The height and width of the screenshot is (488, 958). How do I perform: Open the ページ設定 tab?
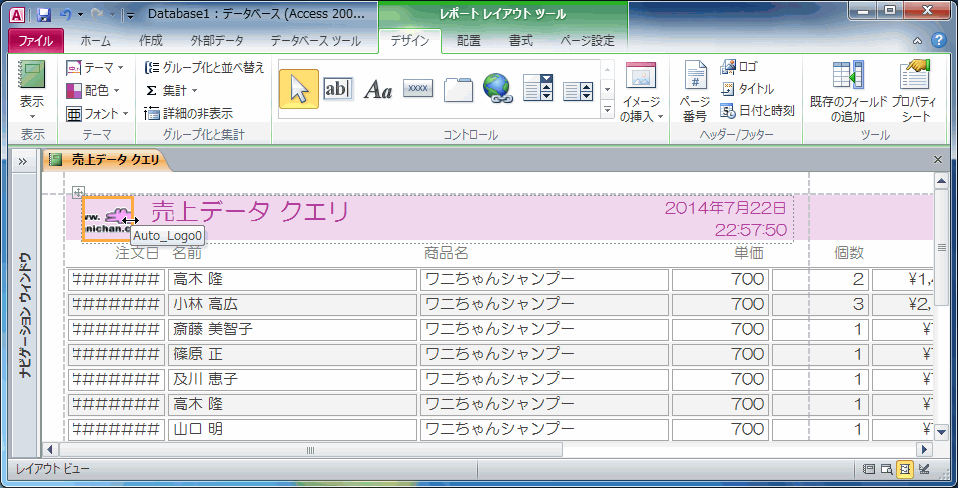[587, 41]
